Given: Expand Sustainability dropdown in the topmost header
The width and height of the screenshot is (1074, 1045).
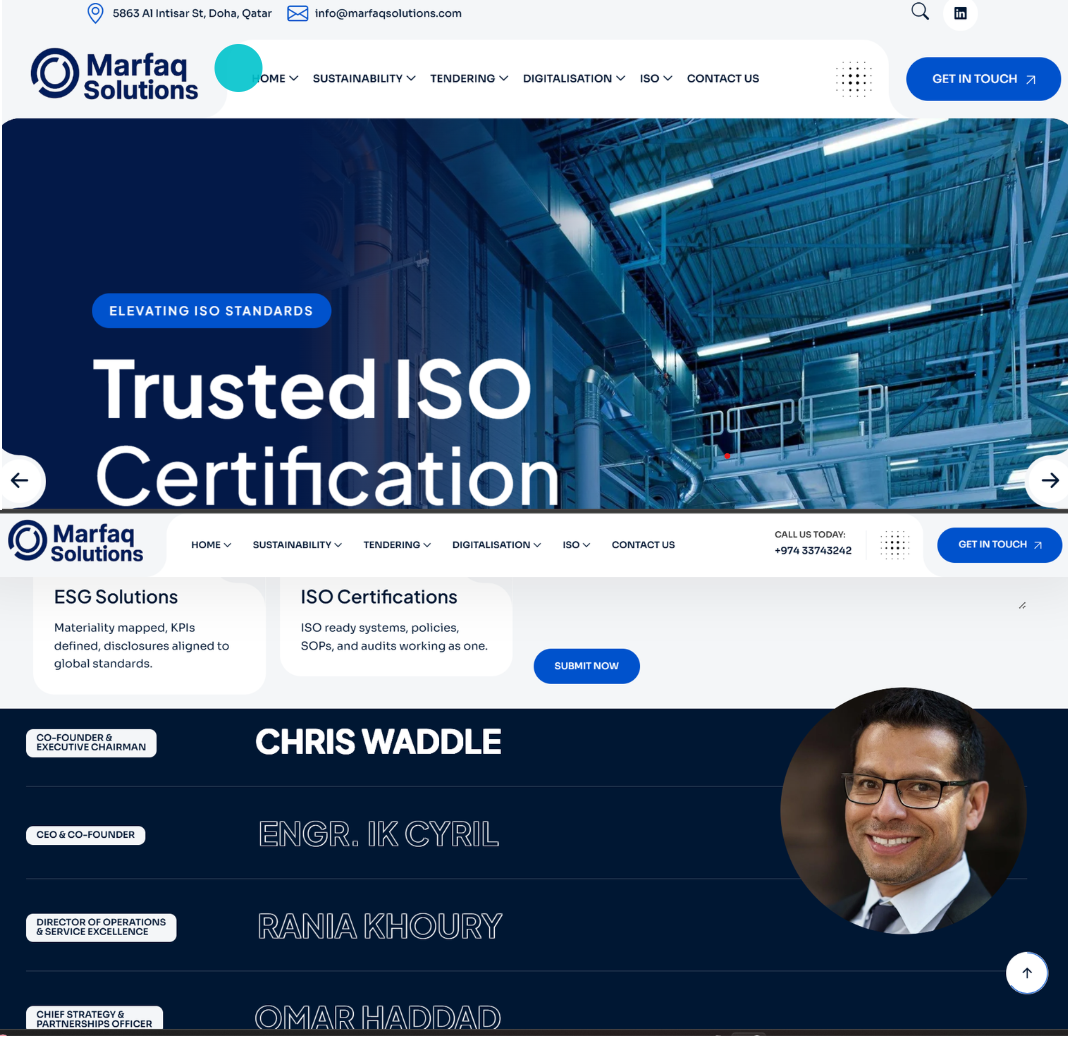Looking at the screenshot, I should 364,79.
